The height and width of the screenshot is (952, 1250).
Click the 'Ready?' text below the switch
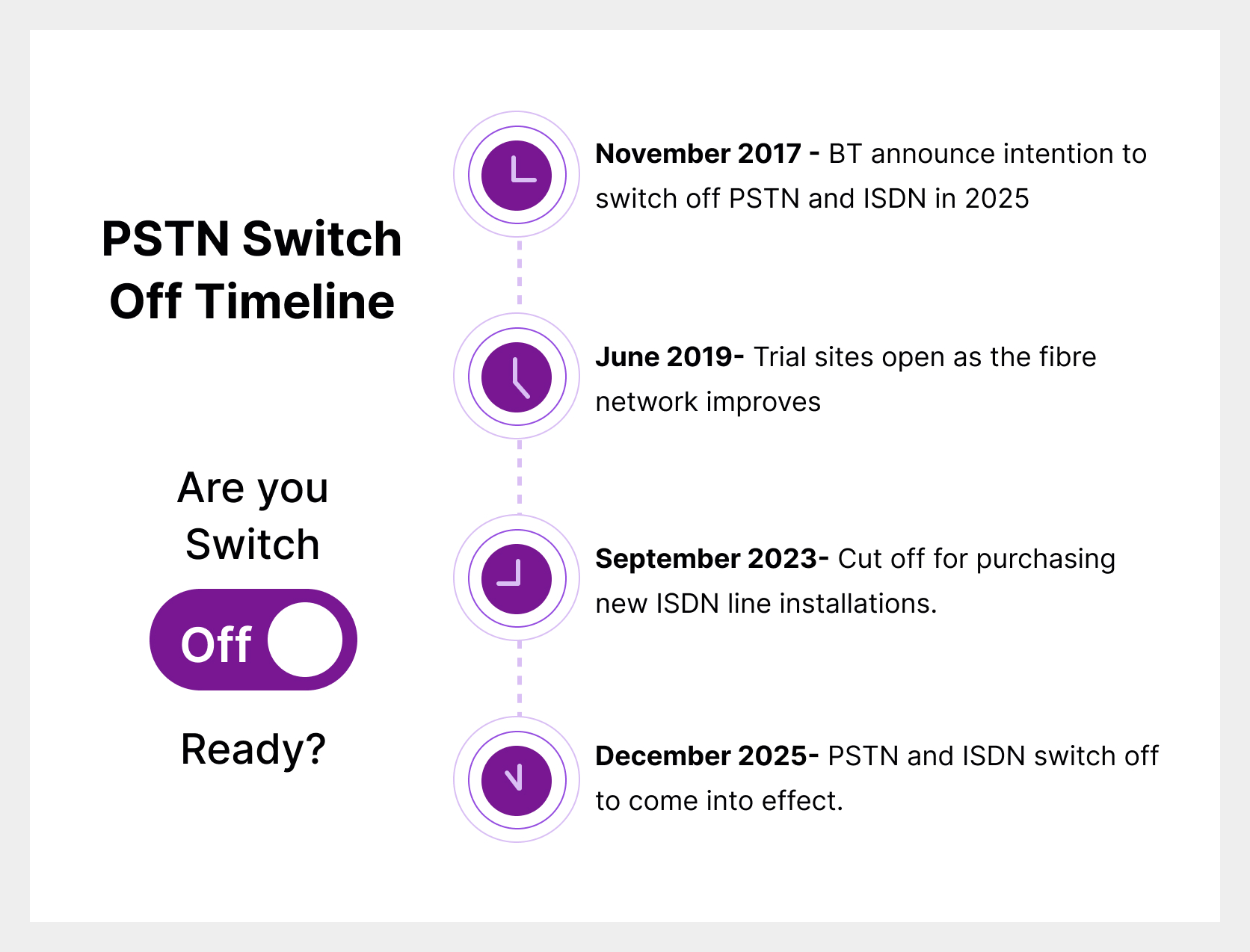(253, 749)
